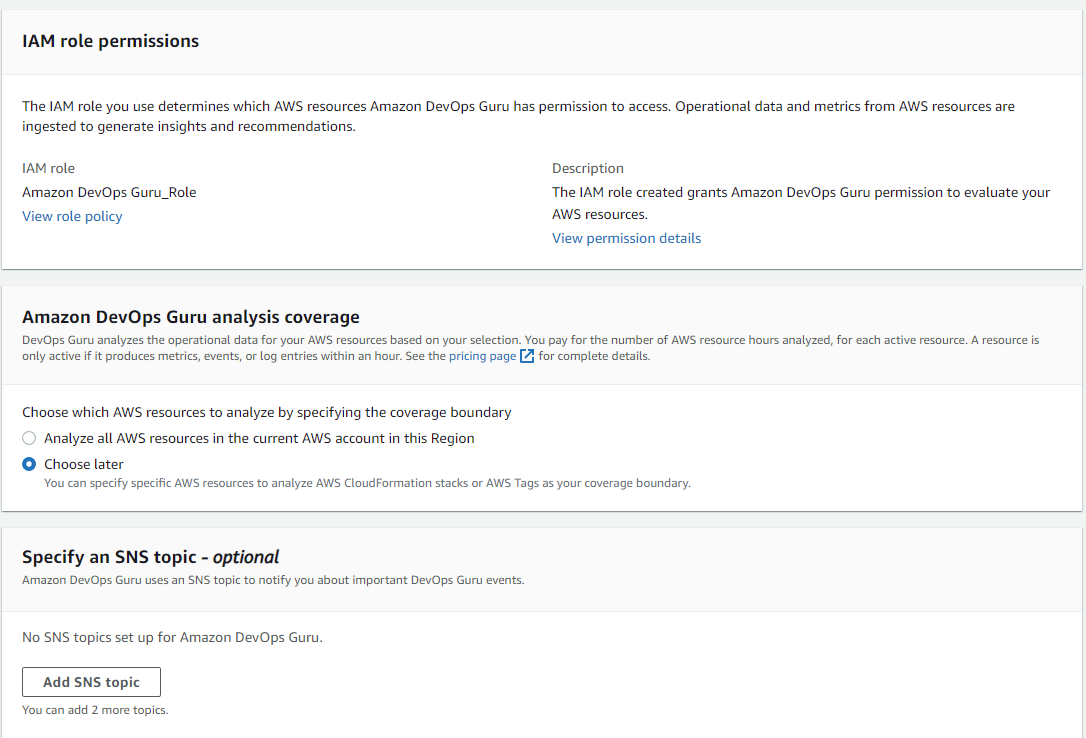This screenshot has width=1086, height=738.
Task: Click the Amazon DevOps Guru analysis coverage heading
Action: (190, 317)
